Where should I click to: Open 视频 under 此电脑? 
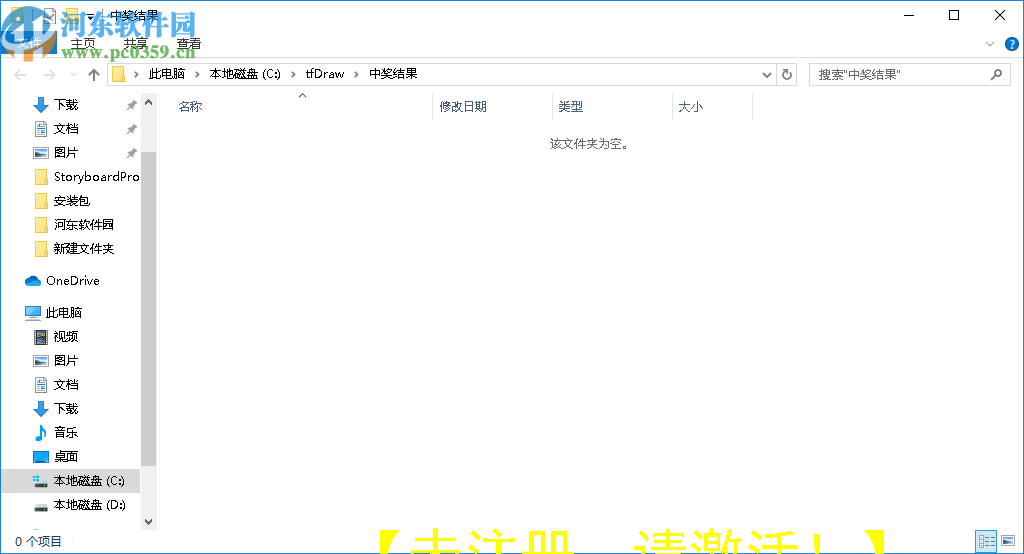coord(65,336)
